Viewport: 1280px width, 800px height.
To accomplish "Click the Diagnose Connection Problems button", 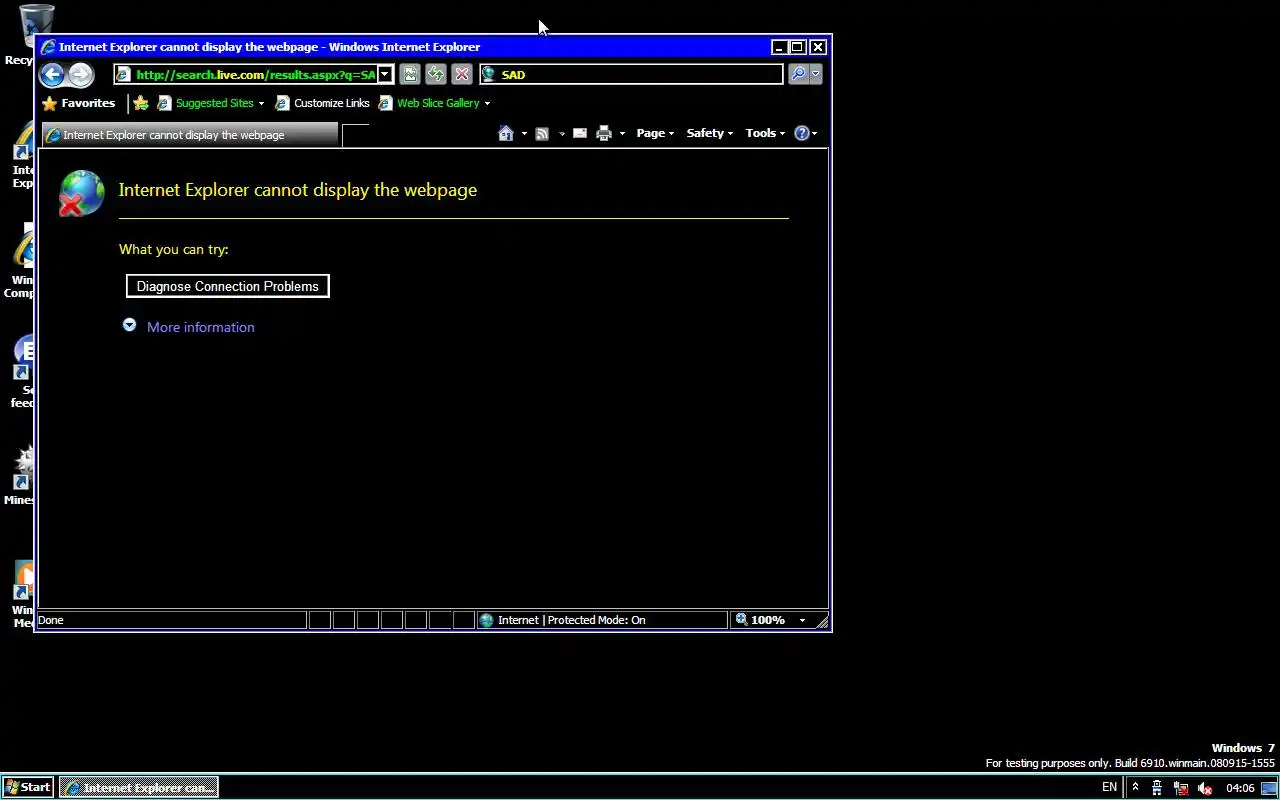I will point(227,286).
